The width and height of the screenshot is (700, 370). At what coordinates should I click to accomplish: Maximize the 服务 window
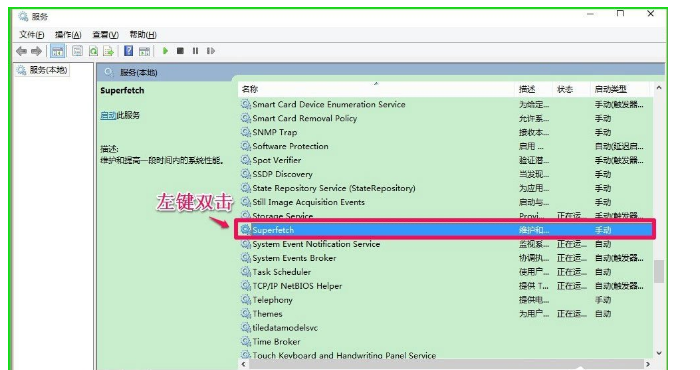pos(621,14)
